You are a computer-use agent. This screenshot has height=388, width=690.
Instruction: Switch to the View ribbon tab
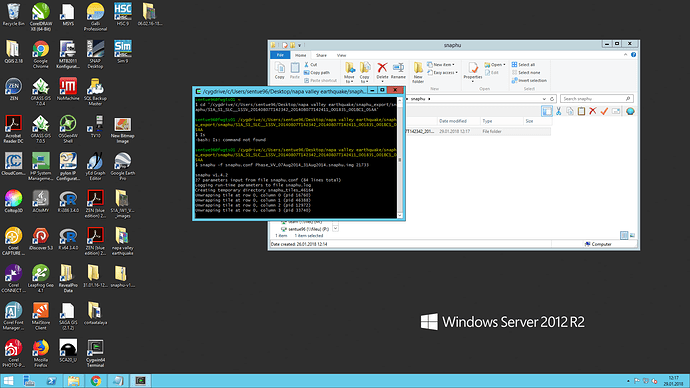[x=341, y=55]
